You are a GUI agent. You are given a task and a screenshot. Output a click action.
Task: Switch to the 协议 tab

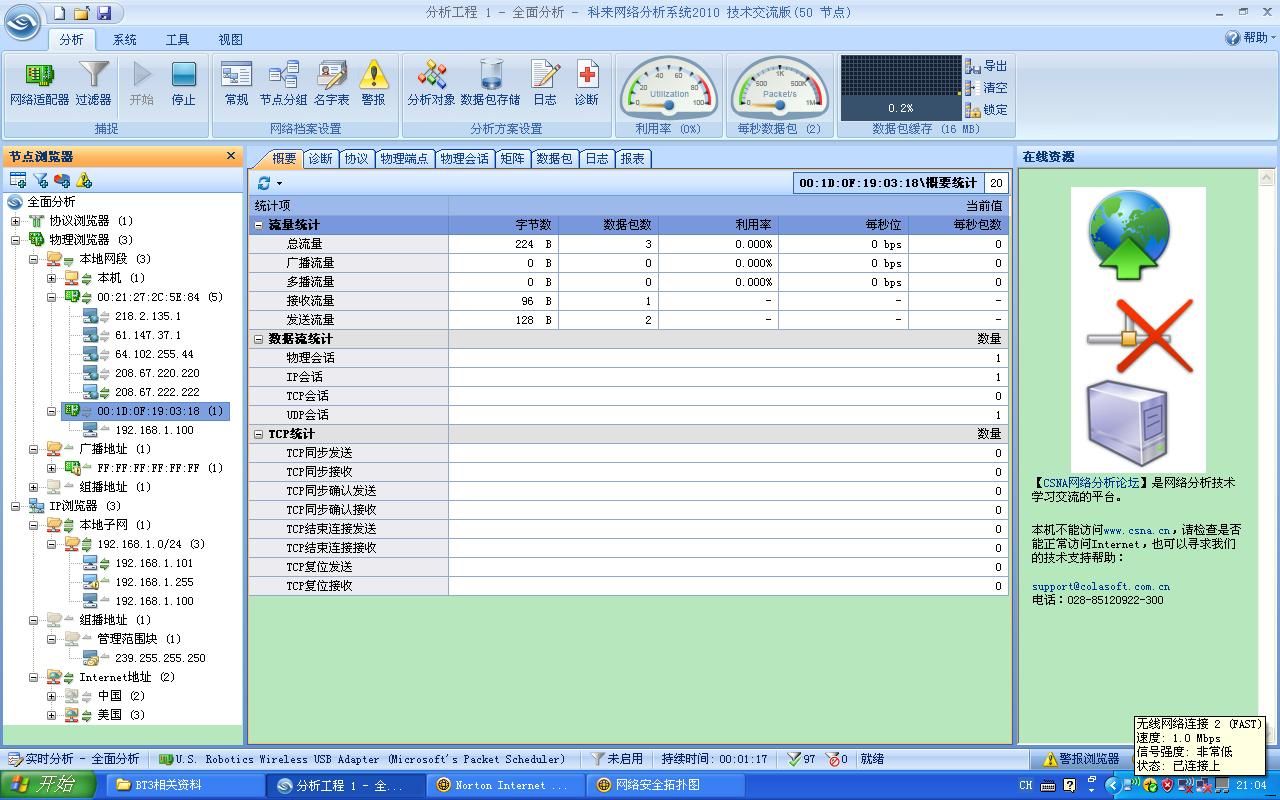click(356, 158)
